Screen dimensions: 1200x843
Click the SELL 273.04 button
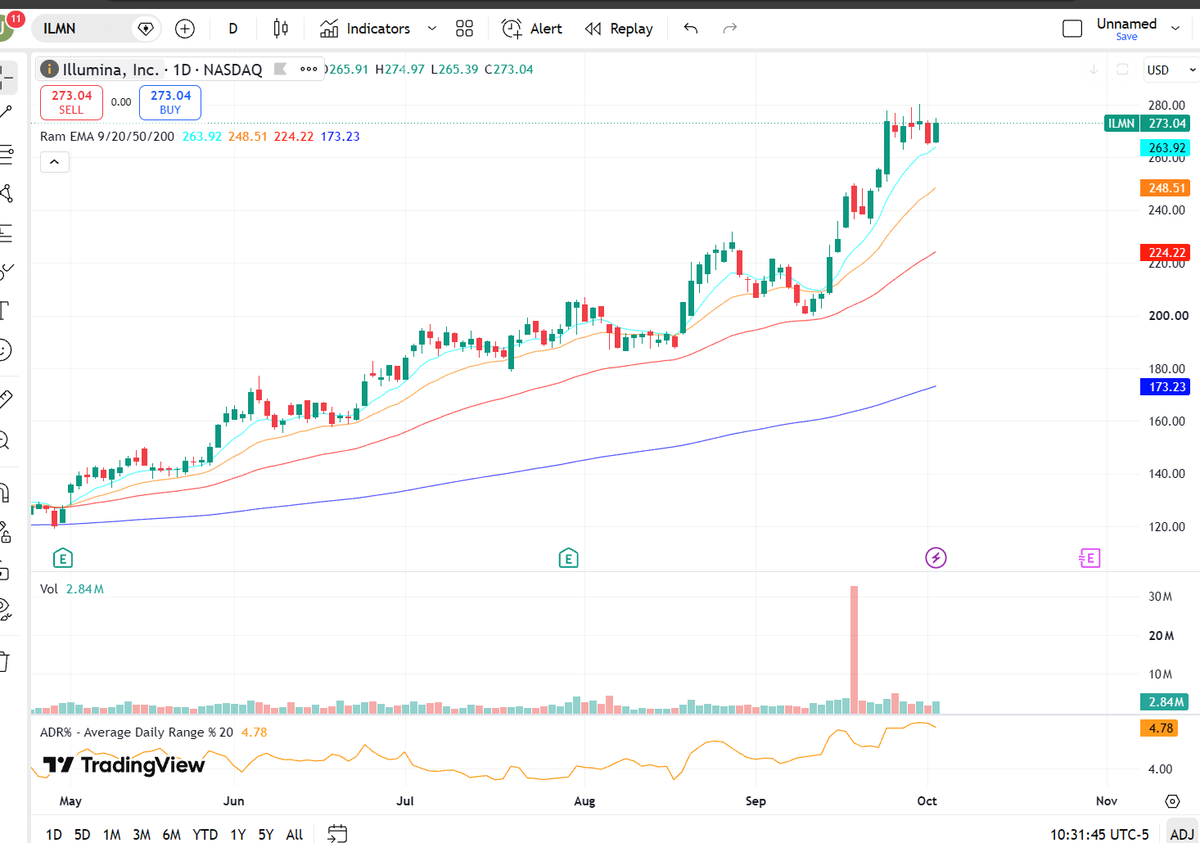click(x=72, y=102)
